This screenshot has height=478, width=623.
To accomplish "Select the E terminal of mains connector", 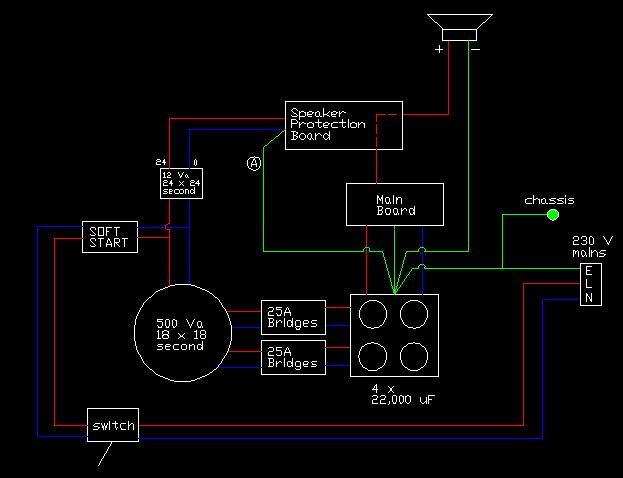I will pyautogui.click(x=589, y=271).
